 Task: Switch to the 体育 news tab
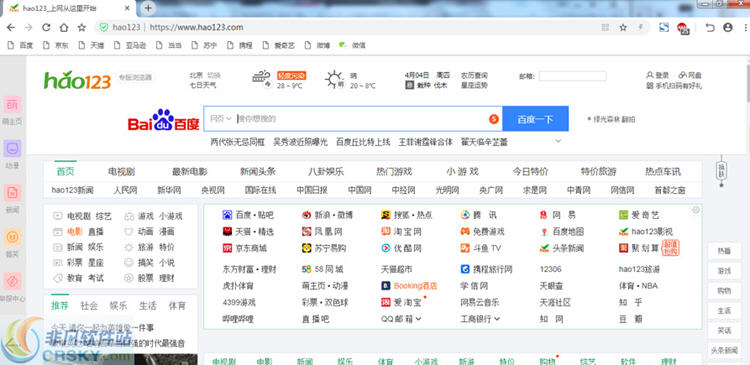(x=177, y=306)
